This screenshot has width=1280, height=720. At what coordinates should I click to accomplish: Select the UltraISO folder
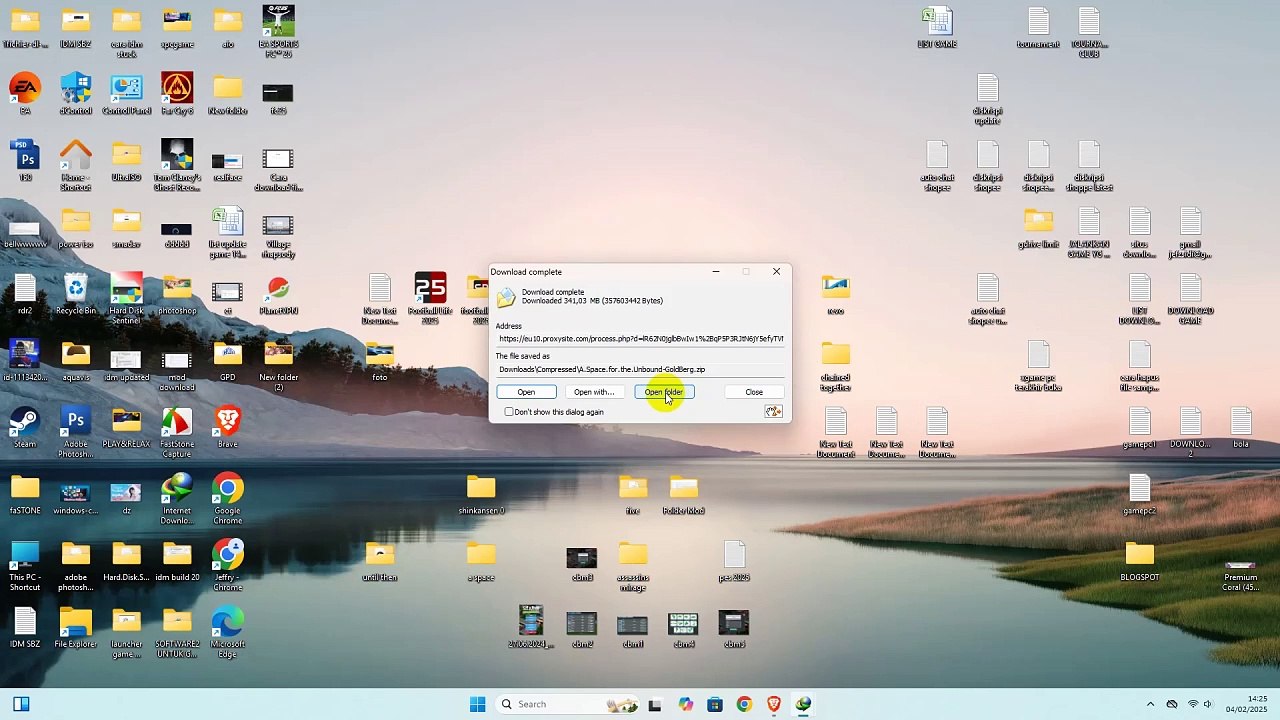click(x=126, y=160)
